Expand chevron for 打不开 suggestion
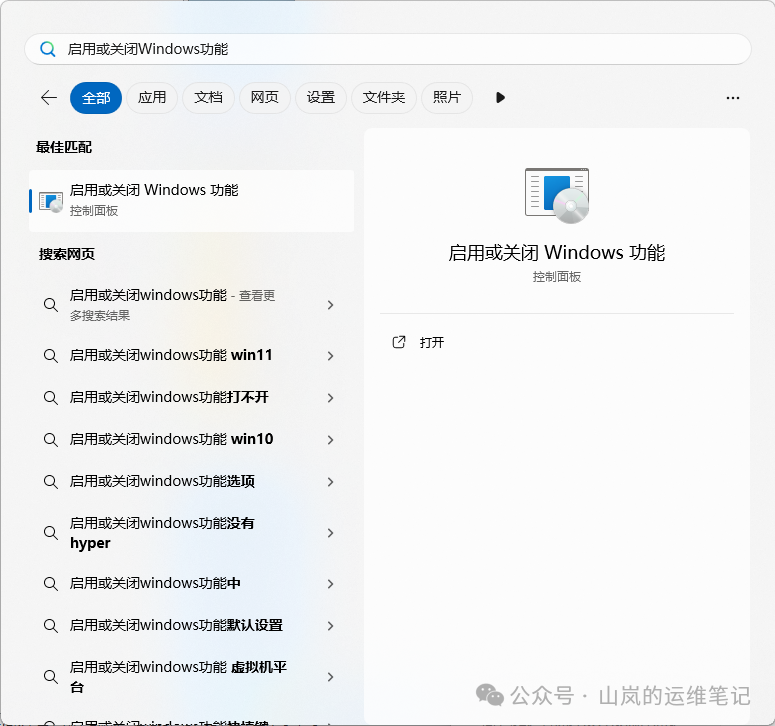Screen dimensions: 775x726 331,398
